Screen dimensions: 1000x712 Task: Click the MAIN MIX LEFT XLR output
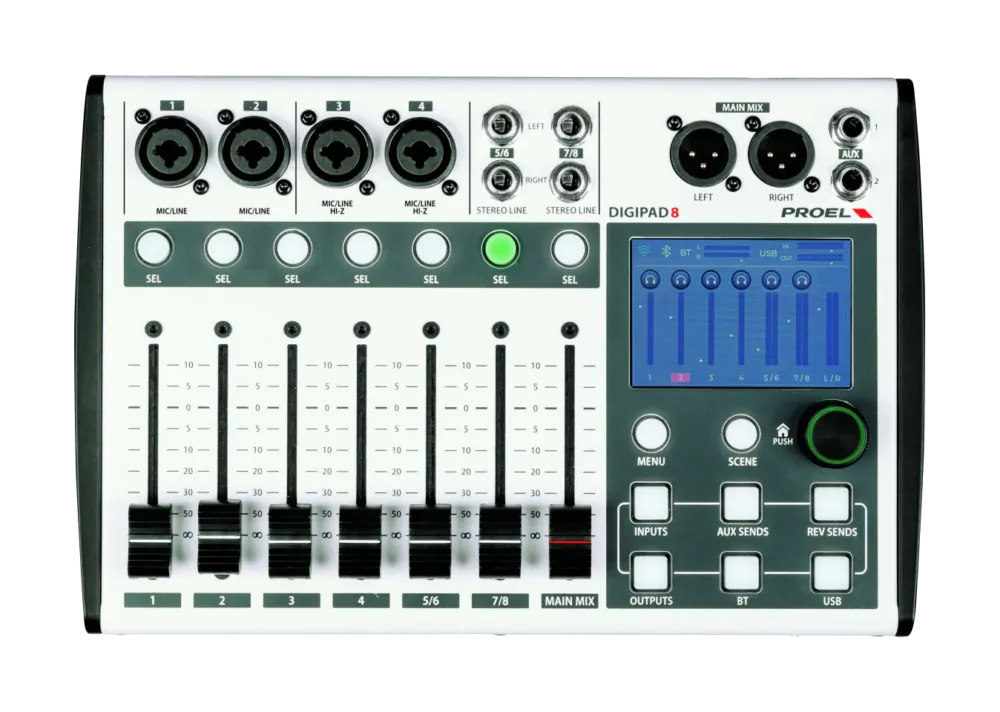pyautogui.click(x=703, y=153)
